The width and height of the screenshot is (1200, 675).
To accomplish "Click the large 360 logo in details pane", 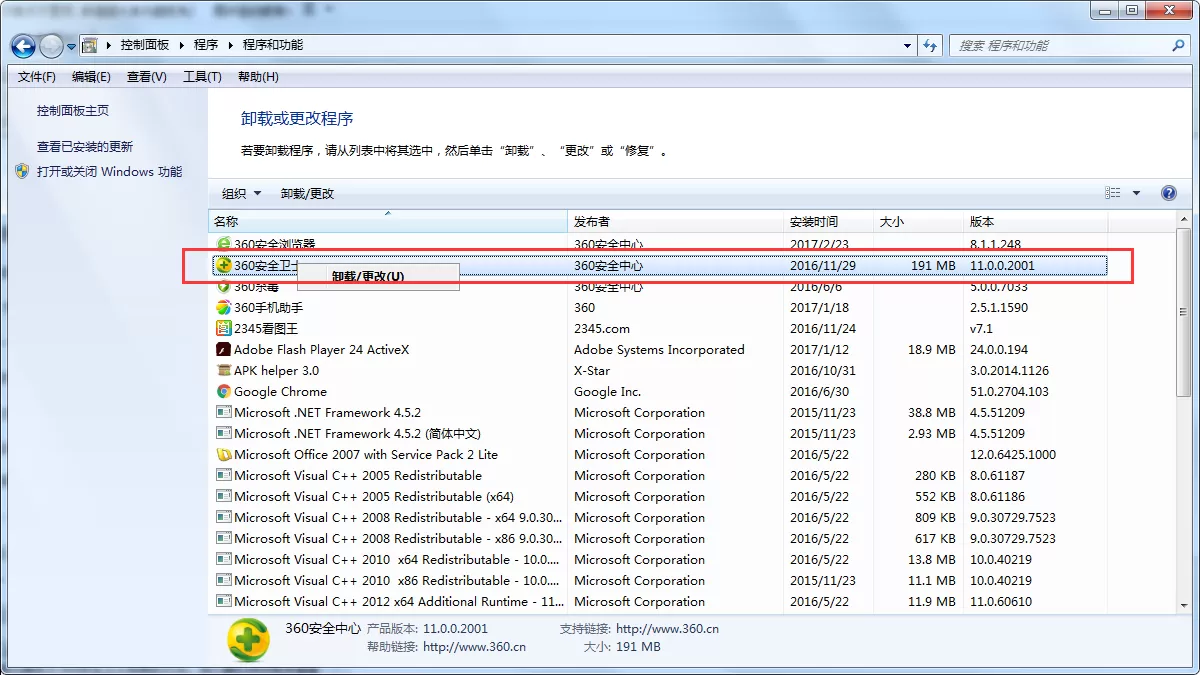I will click(x=247, y=639).
